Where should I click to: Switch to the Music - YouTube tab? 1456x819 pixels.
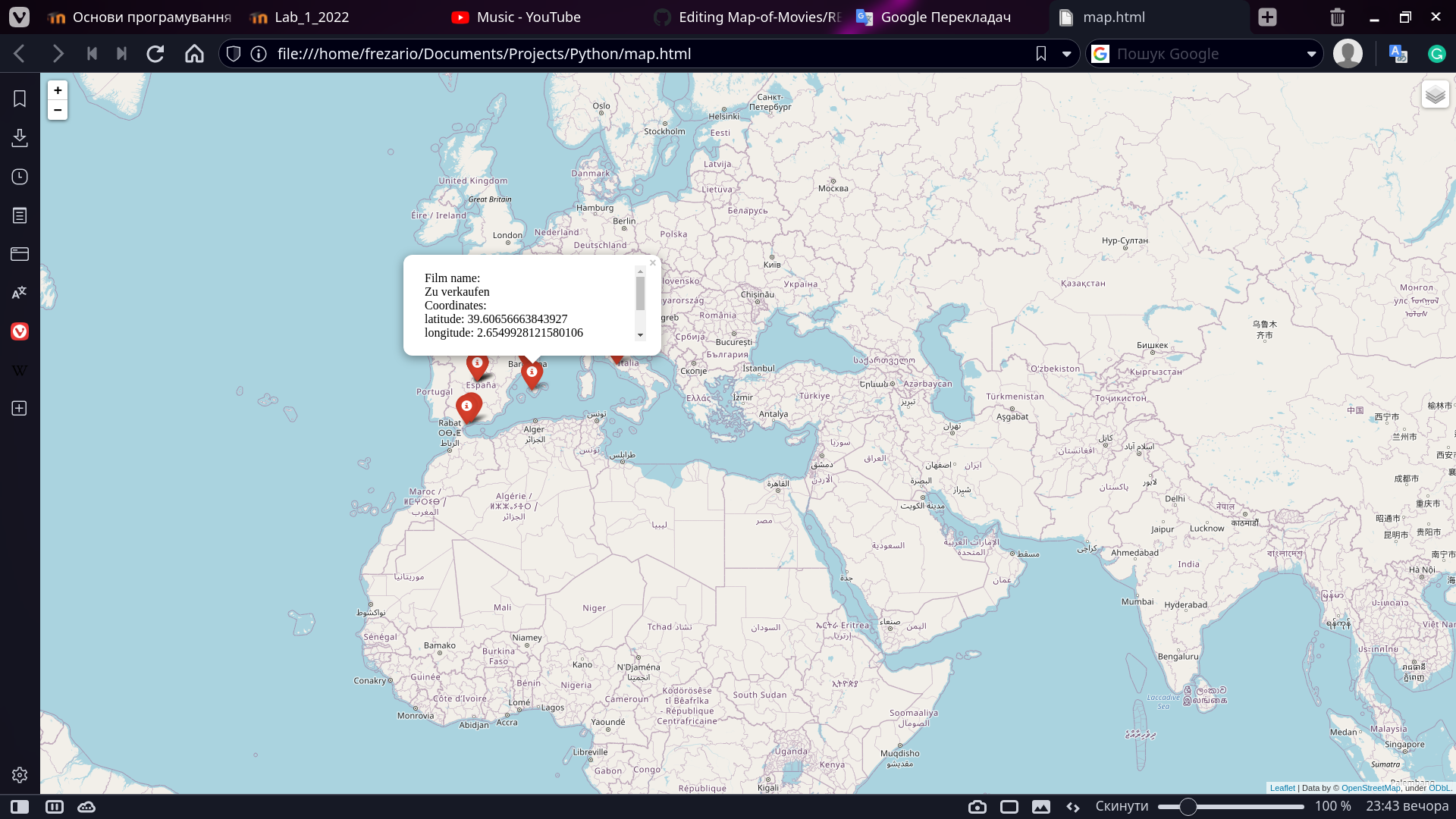tap(515, 17)
